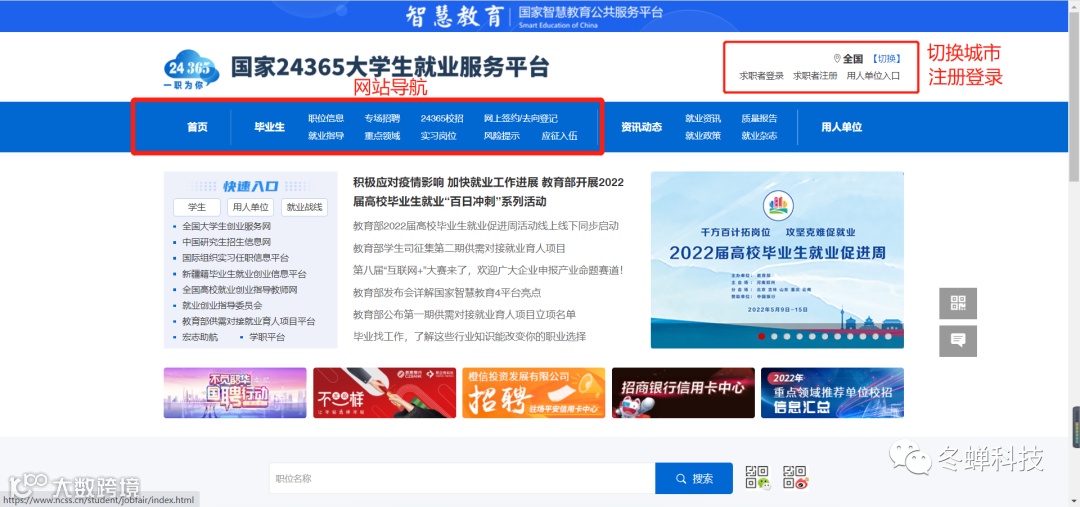Open 重点领域 navigation item
The width and height of the screenshot is (1080, 507).
click(x=382, y=136)
